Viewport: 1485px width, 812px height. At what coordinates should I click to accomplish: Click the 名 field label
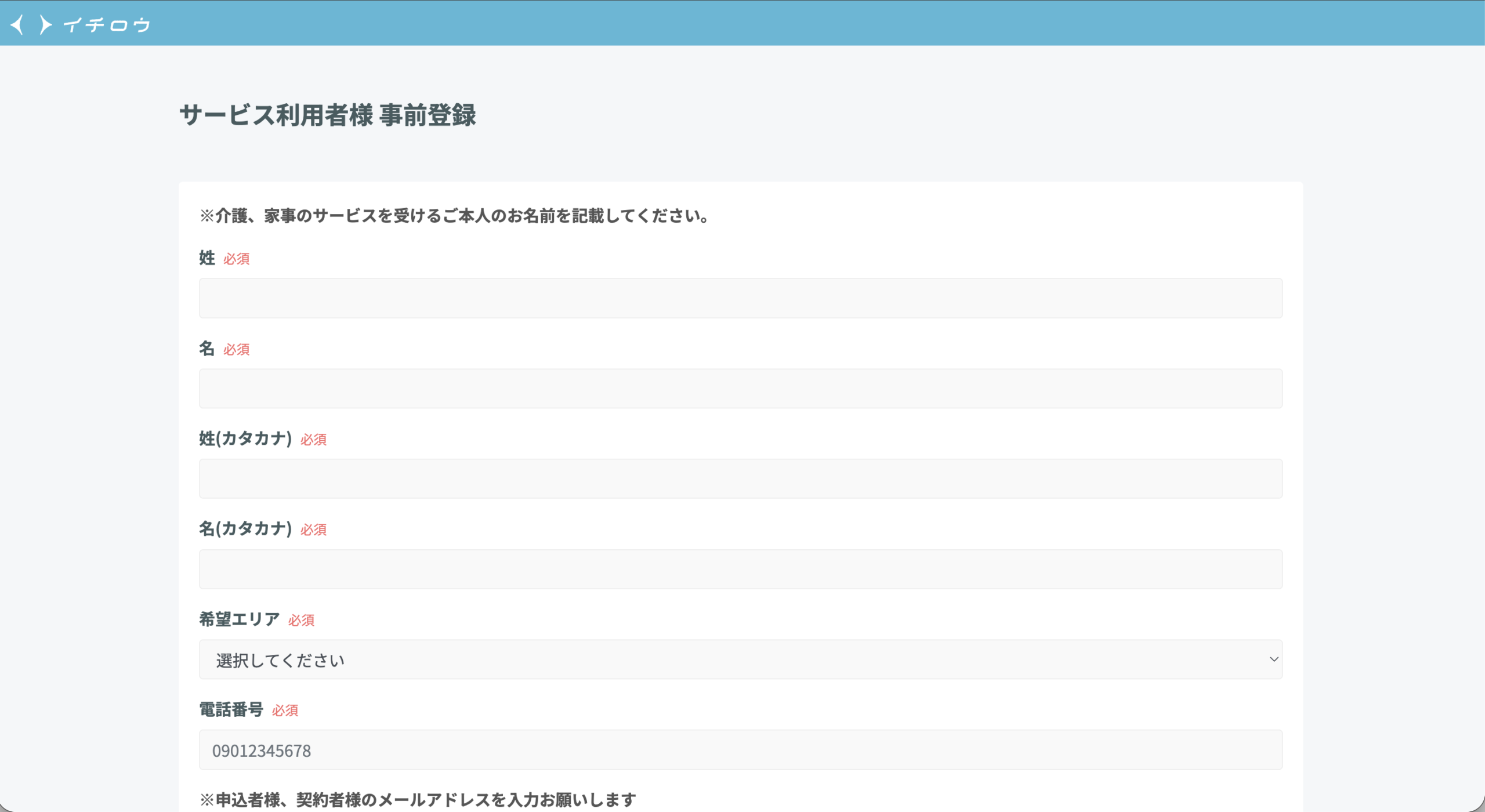(x=207, y=349)
